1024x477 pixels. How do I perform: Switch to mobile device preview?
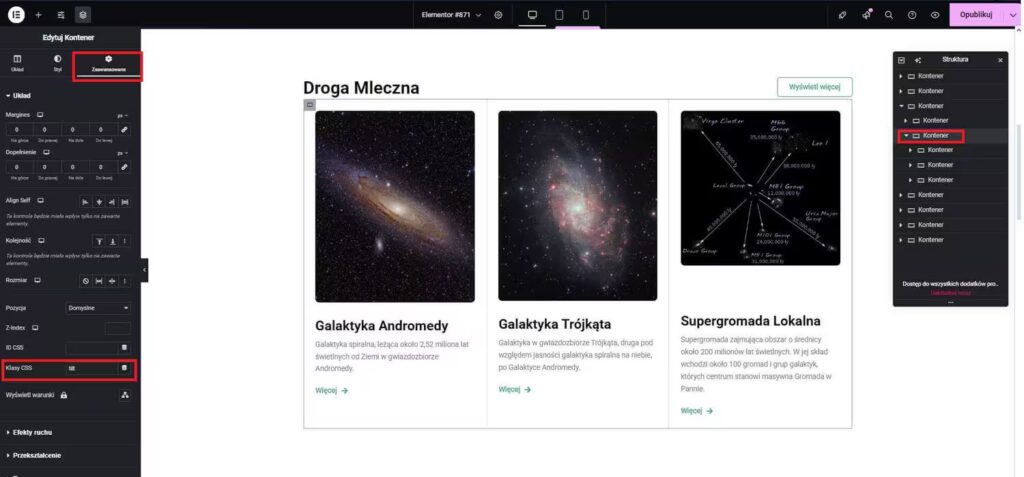point(586,14)
